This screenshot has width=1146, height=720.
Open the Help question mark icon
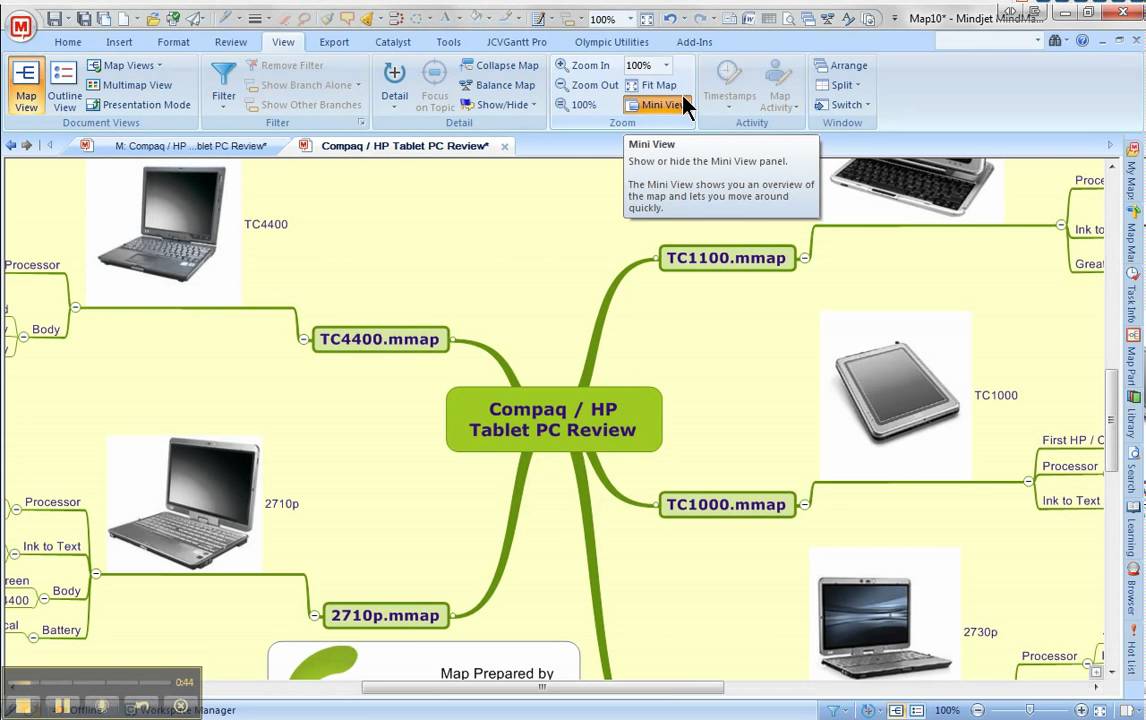click(1082, 41)
